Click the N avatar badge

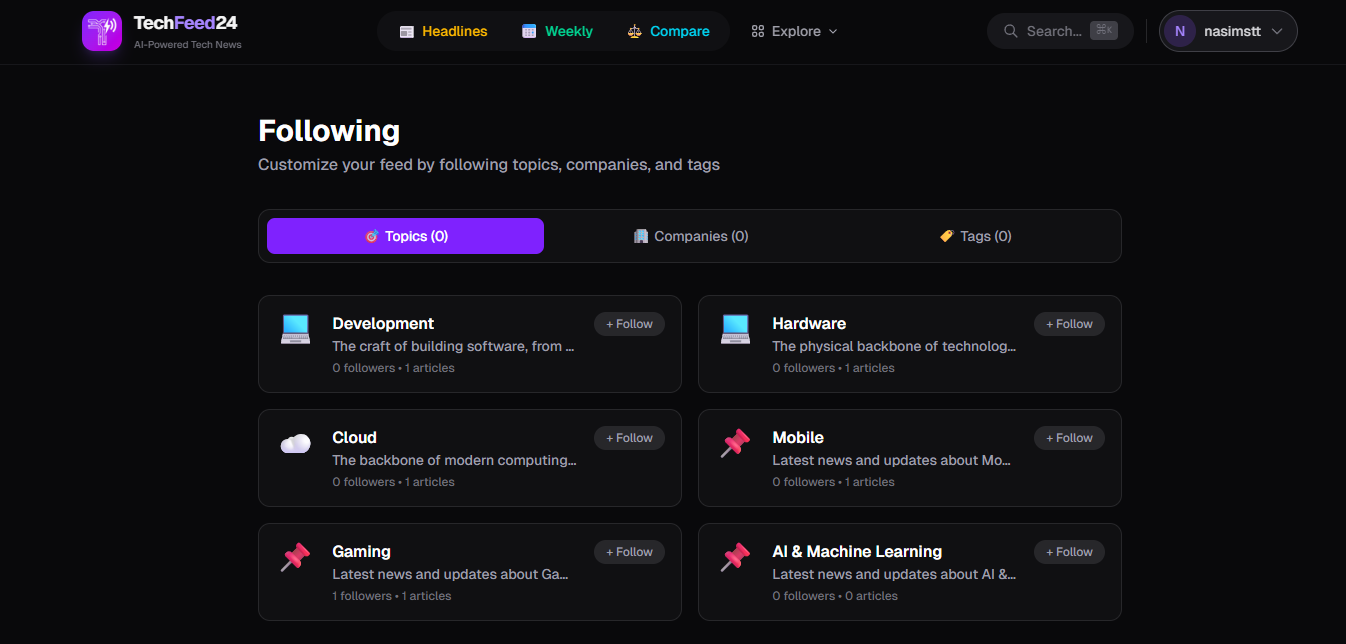click(1180, 31)
